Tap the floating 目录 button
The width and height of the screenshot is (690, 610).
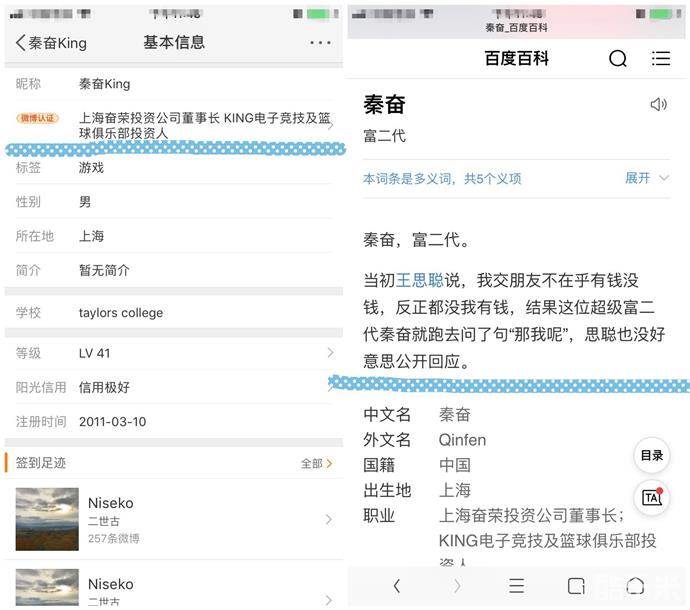pos(652,456)
